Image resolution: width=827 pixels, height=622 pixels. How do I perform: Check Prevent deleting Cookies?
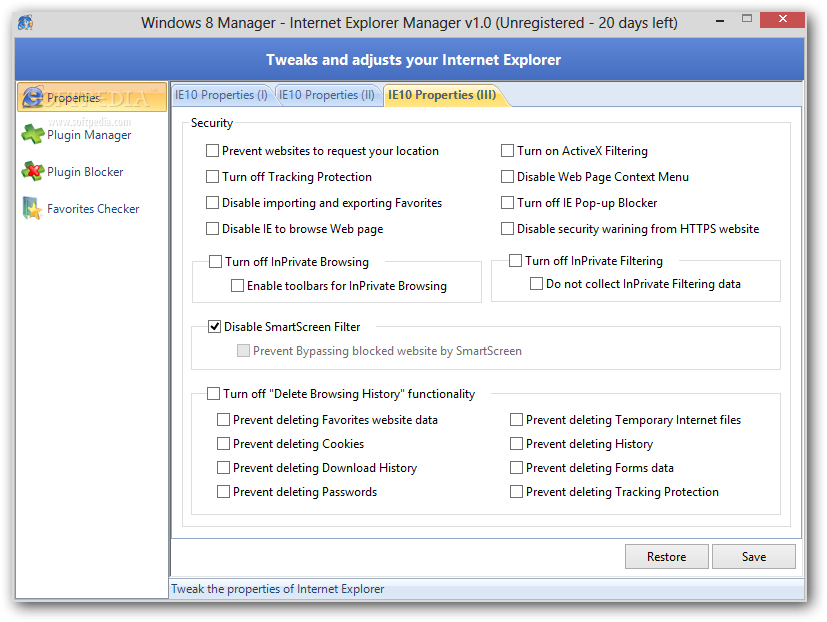click(x=224, y=444)
